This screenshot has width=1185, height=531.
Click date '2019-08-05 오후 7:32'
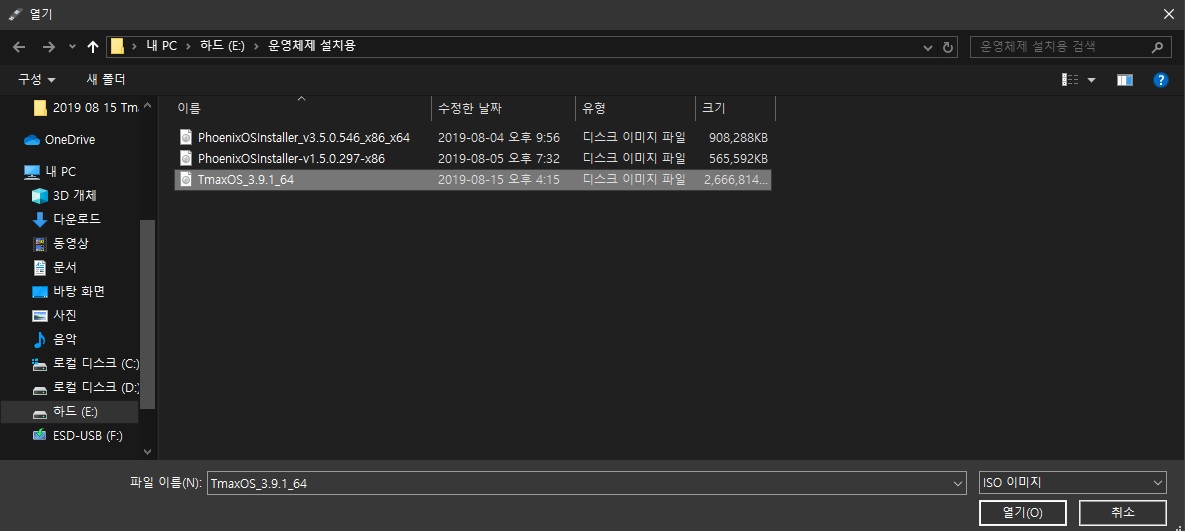(499, 159)
